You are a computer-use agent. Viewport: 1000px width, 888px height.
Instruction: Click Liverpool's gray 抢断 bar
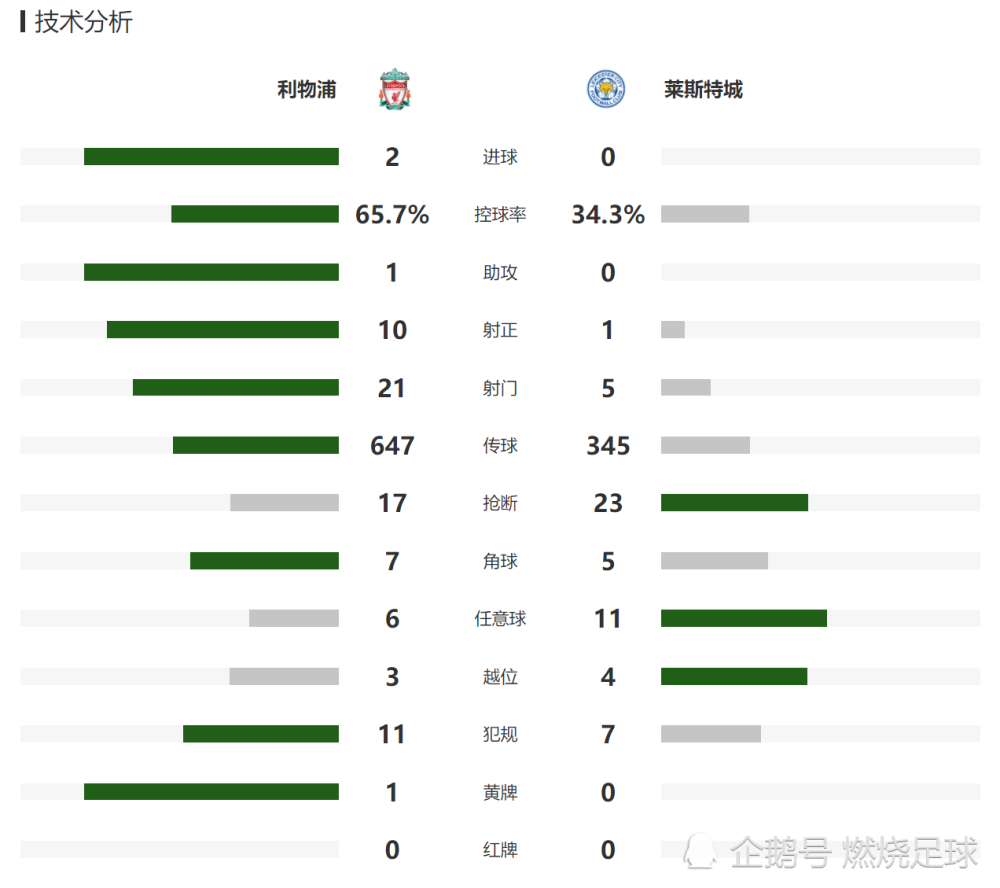(284, 503)
